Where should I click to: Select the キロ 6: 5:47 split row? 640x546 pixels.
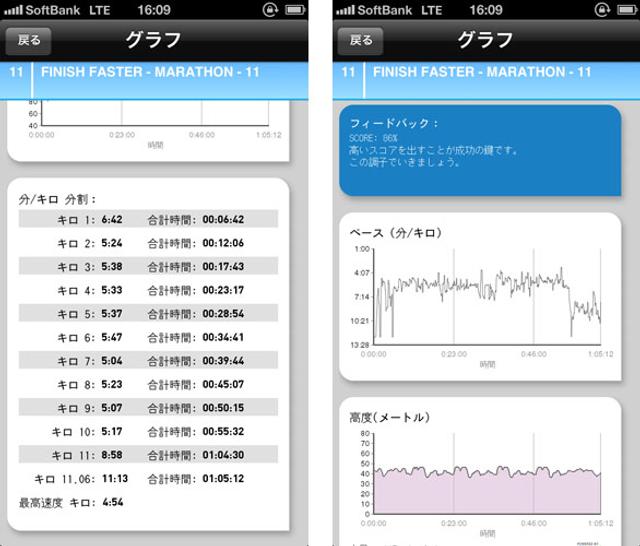click(148, 337)
